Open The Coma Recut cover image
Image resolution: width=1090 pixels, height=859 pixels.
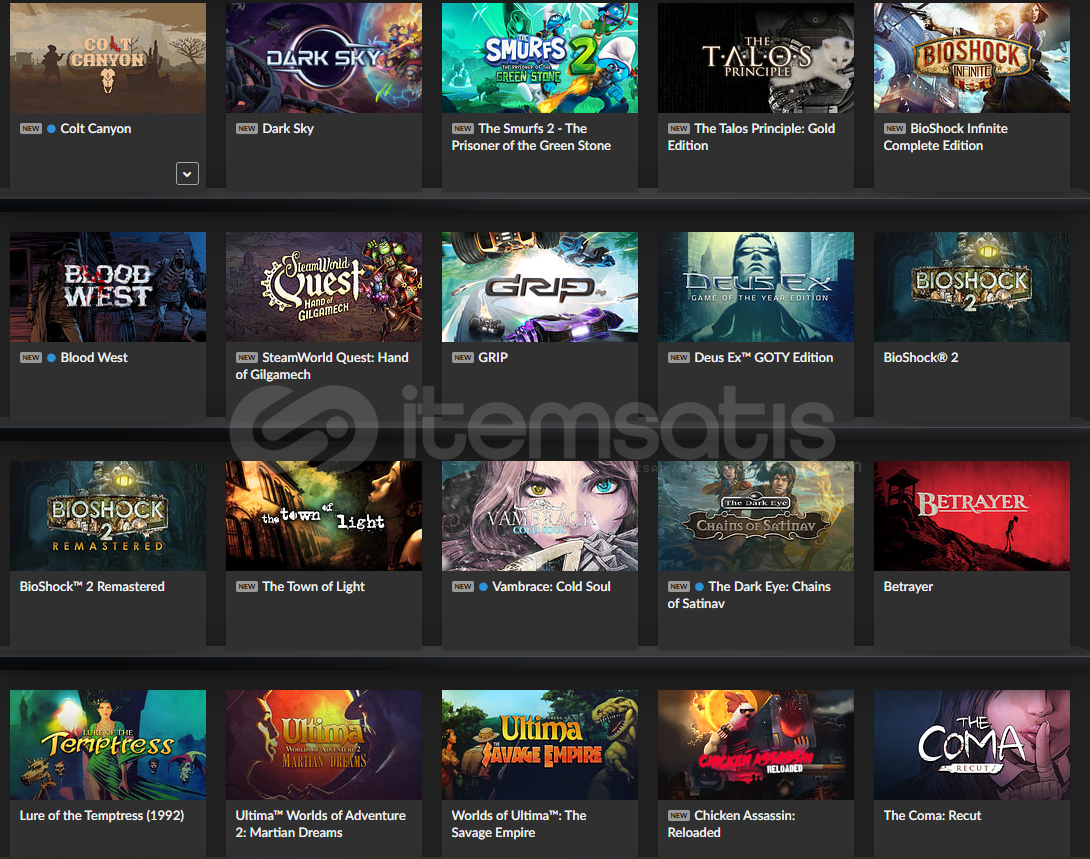972,745
